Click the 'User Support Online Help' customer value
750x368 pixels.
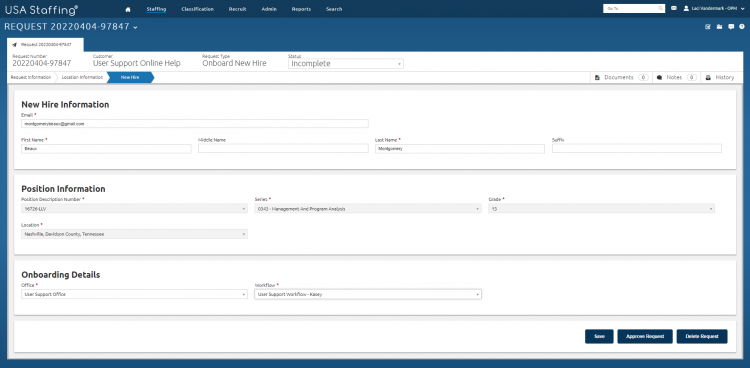pyautogui.click(x=136, y=64)
